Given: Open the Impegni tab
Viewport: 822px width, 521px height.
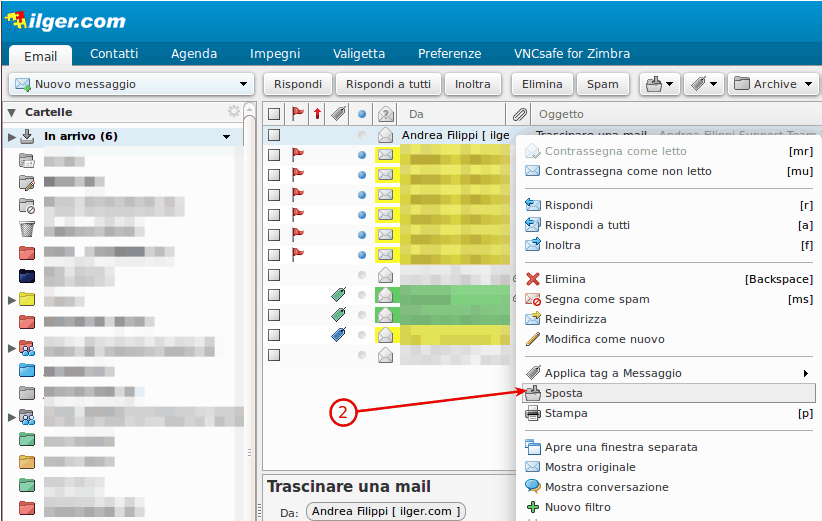Looking at the screenshot, I should coord(275,53).
